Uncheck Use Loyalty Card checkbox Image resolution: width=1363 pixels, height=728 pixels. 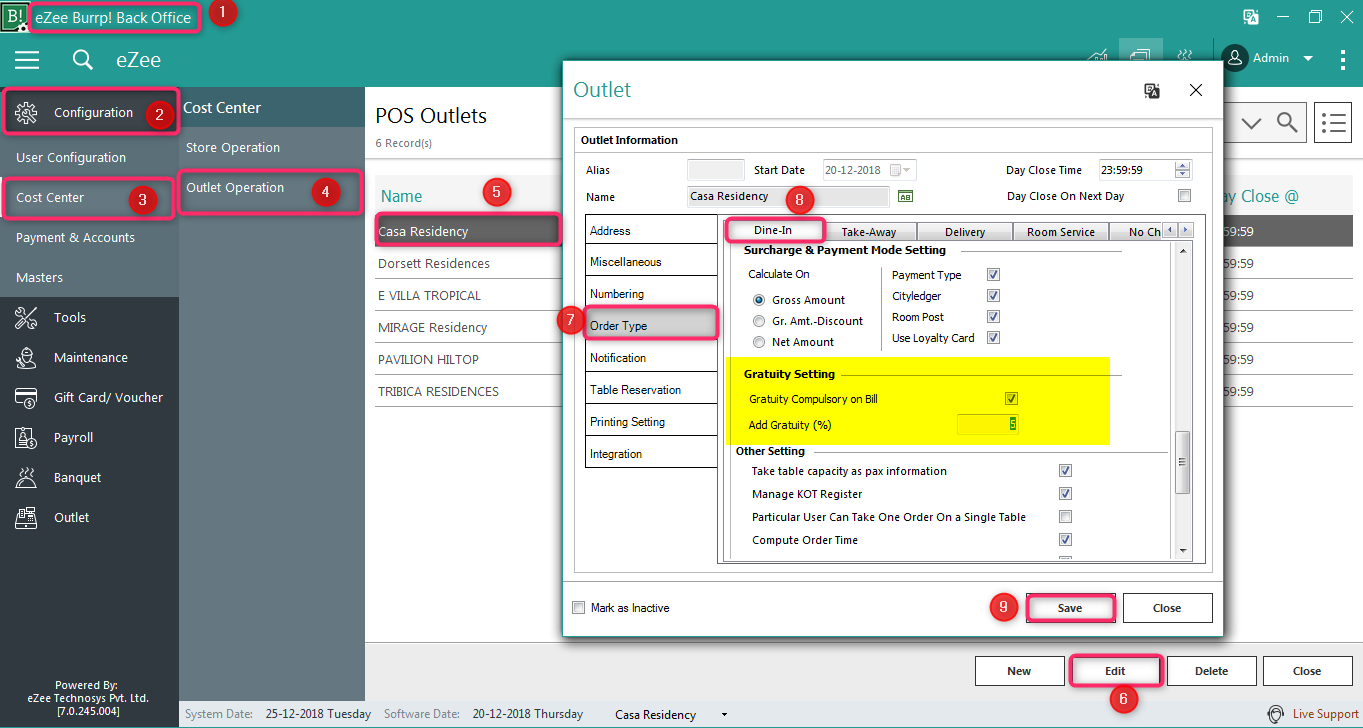993,337
